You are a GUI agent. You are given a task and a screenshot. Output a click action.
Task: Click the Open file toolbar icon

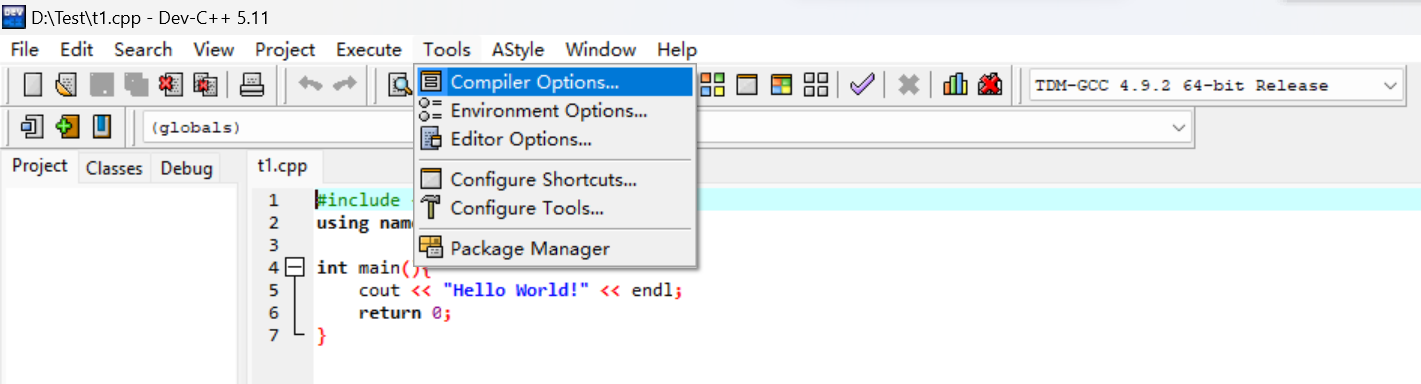pos(67,86)
